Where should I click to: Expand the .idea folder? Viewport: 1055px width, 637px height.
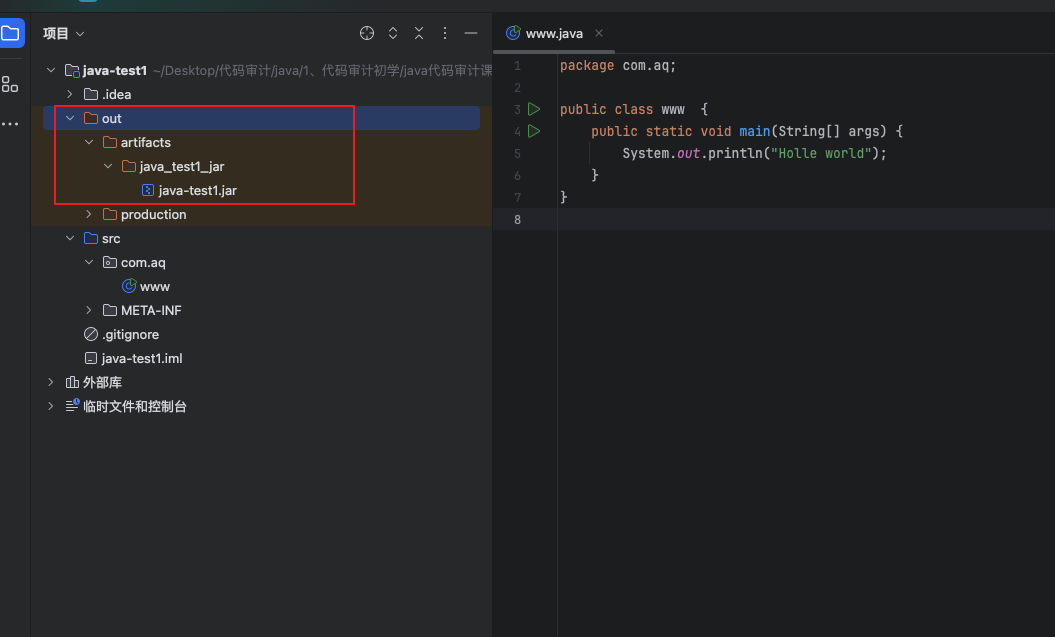[69, 94]
